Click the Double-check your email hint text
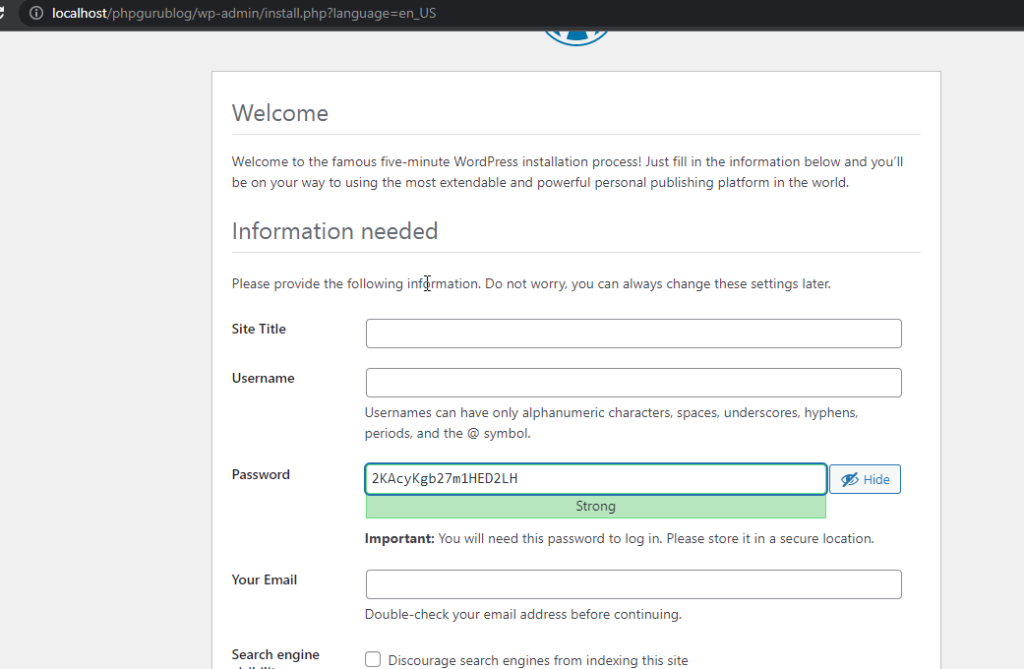This screenshot has height=669, width=1024. pyautogui.click(x=523, y=614)
